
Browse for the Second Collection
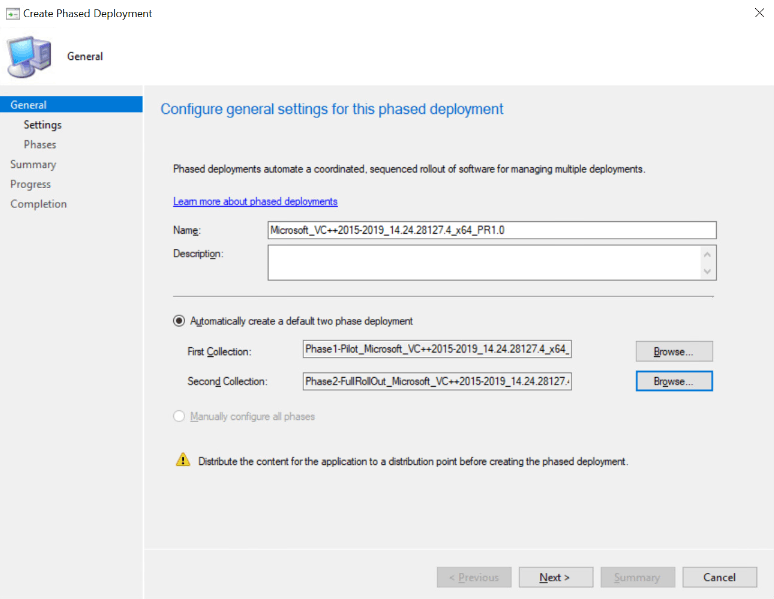(673, 381)
